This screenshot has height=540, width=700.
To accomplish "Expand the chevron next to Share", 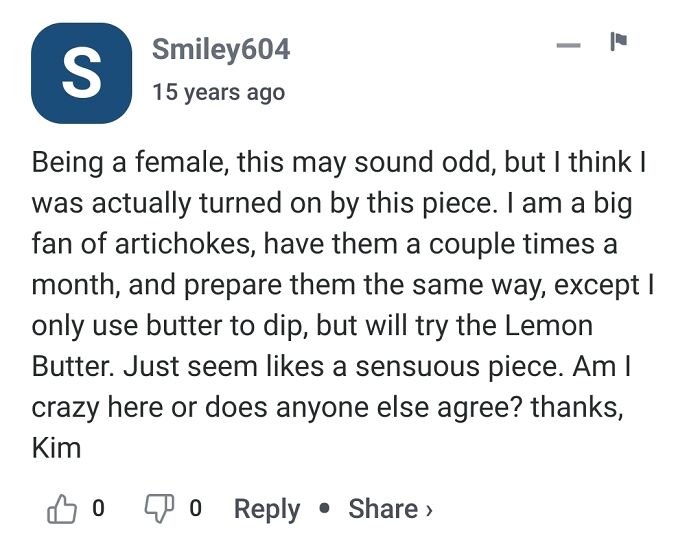I will 429,509.
